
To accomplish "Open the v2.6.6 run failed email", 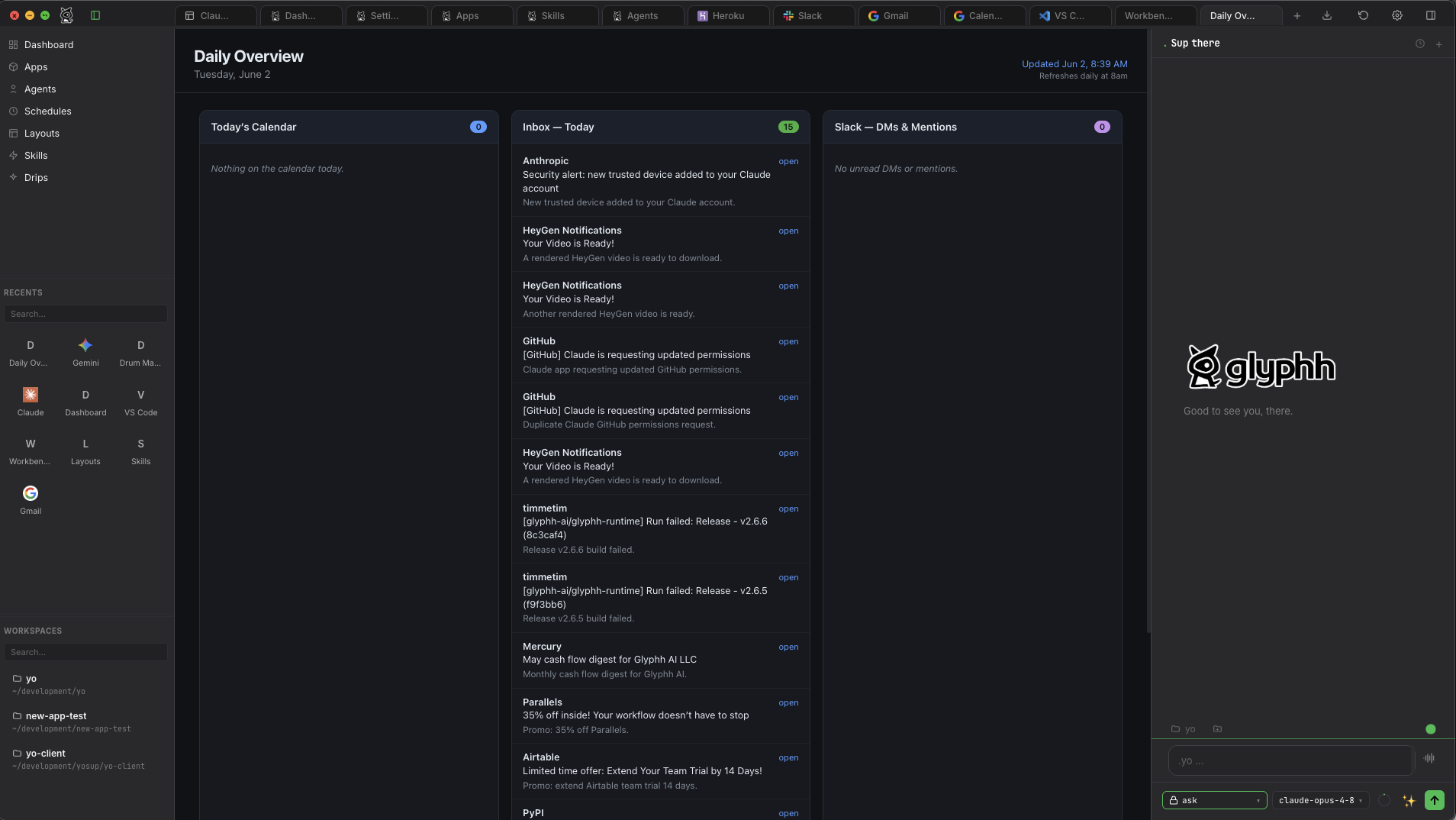I will click(788, 509).
